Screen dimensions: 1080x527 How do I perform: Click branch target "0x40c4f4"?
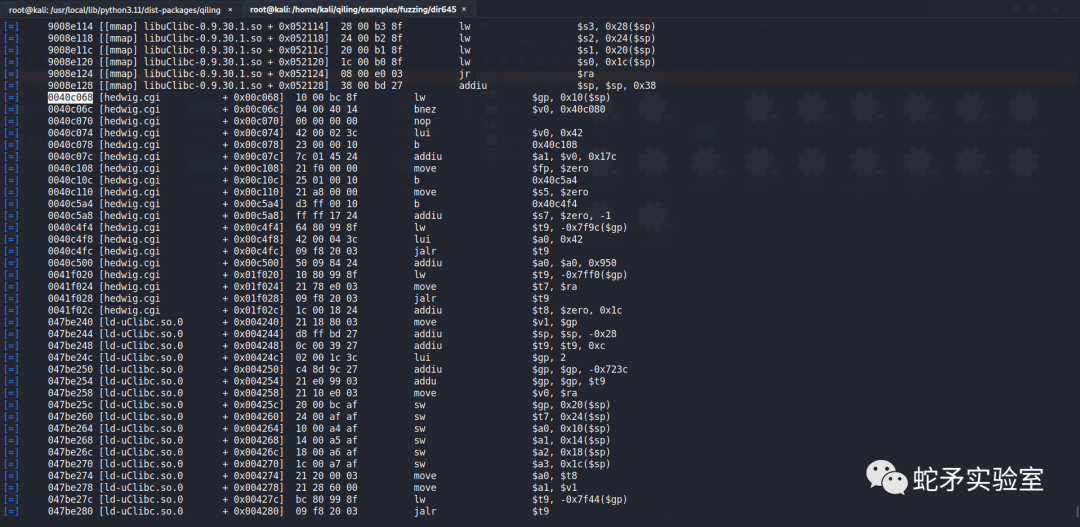554,204
